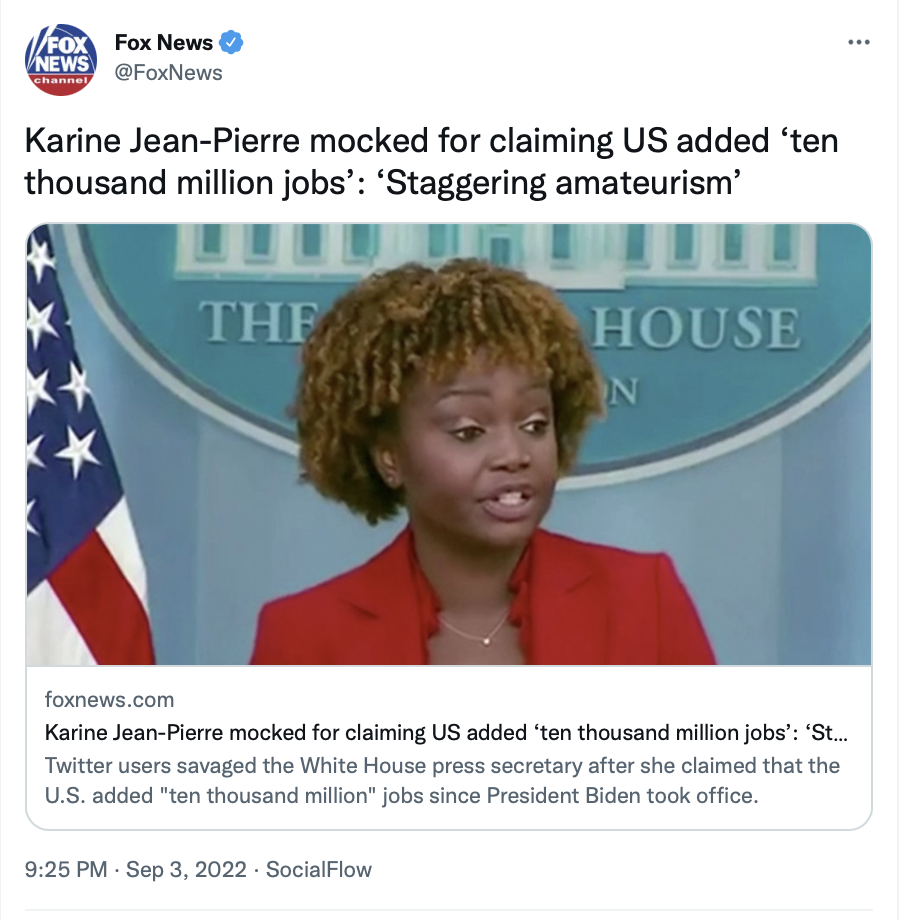Click the Sep 3, 2022 date

tap(186, 869)
